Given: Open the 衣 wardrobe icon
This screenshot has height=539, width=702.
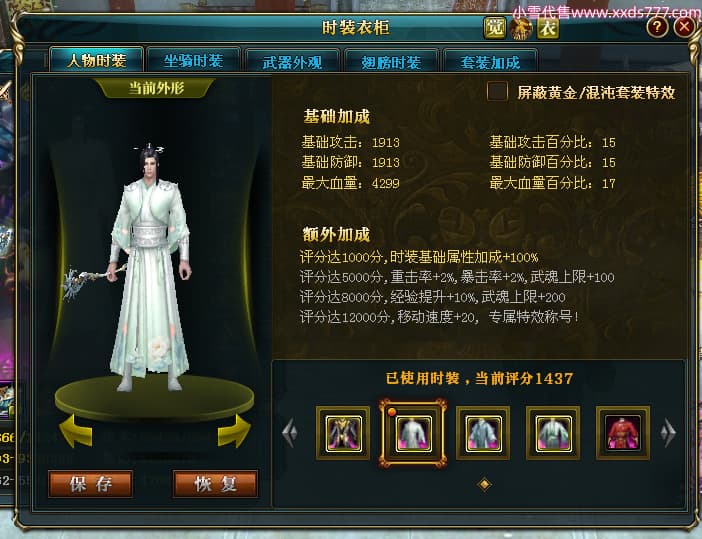Looking at the screenshot, I should point(548,28).
